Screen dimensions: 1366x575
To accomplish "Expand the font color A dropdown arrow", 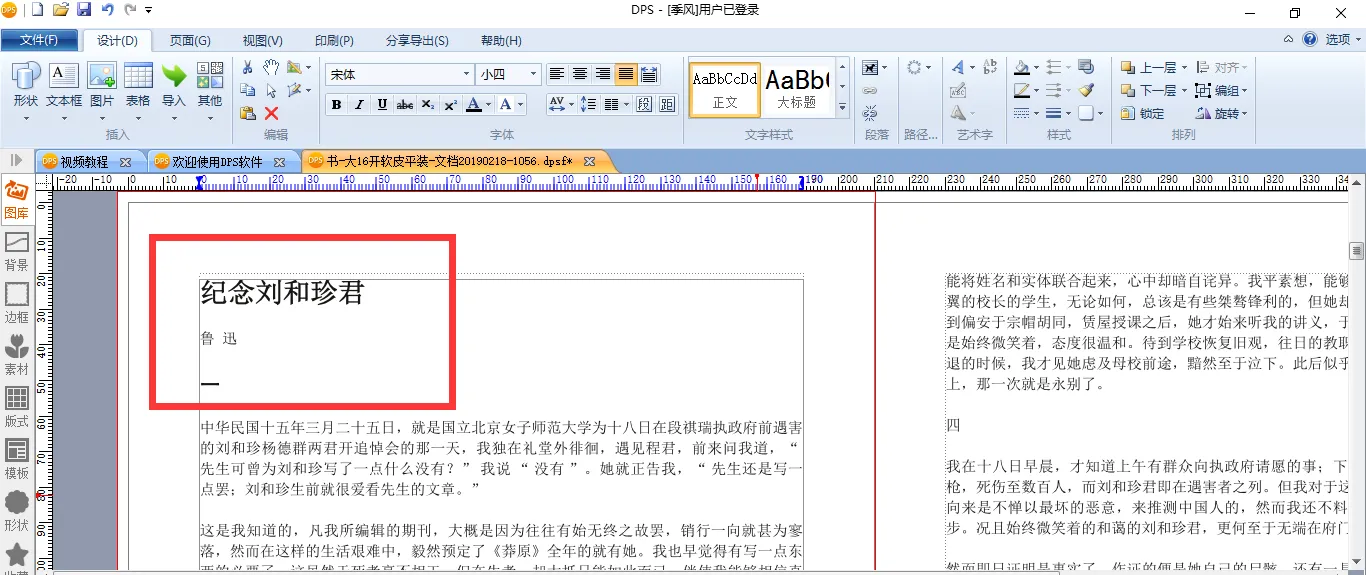I will point(489,104).
